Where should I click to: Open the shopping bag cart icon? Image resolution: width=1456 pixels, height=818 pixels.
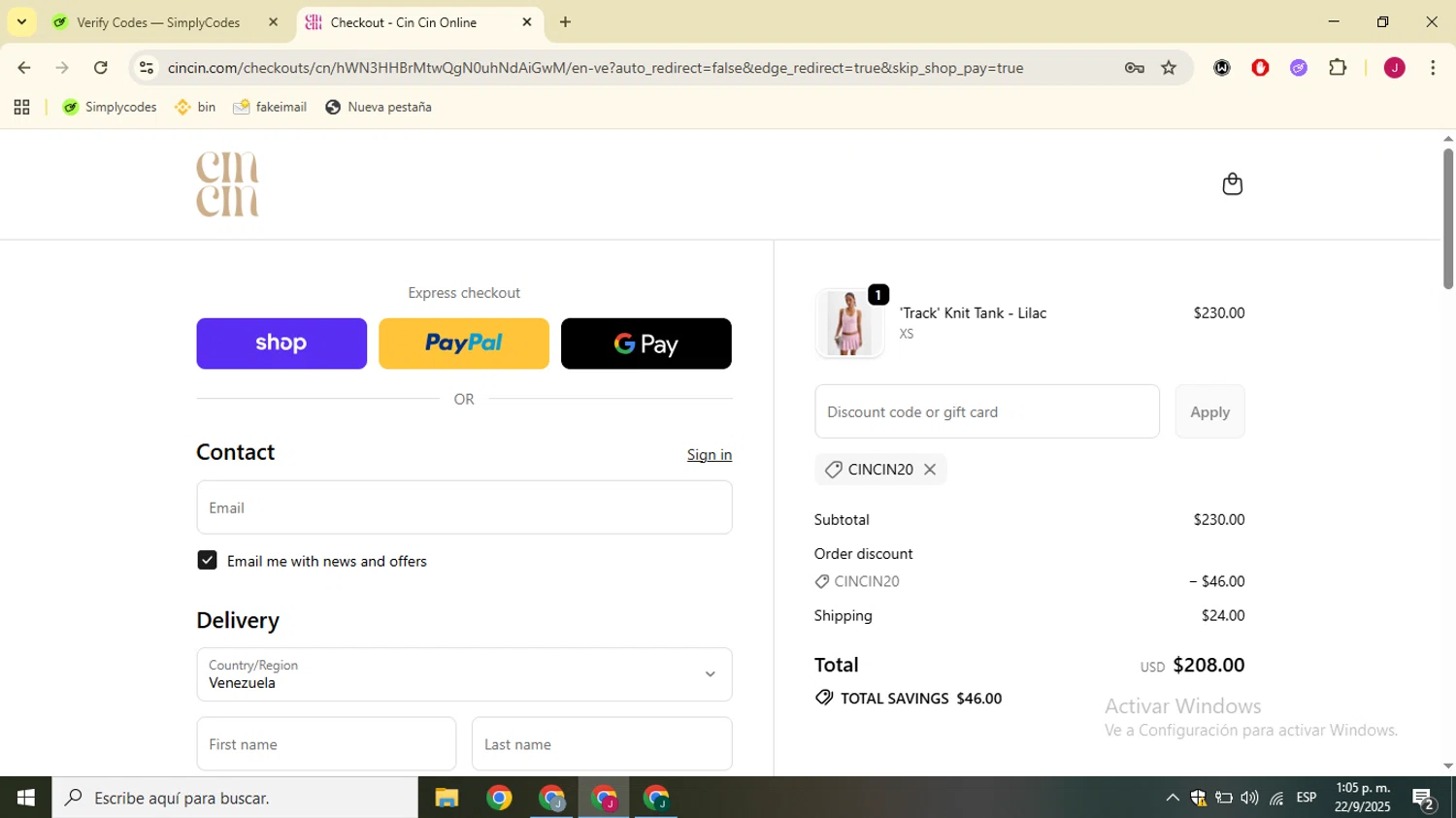pos(1232,184)
